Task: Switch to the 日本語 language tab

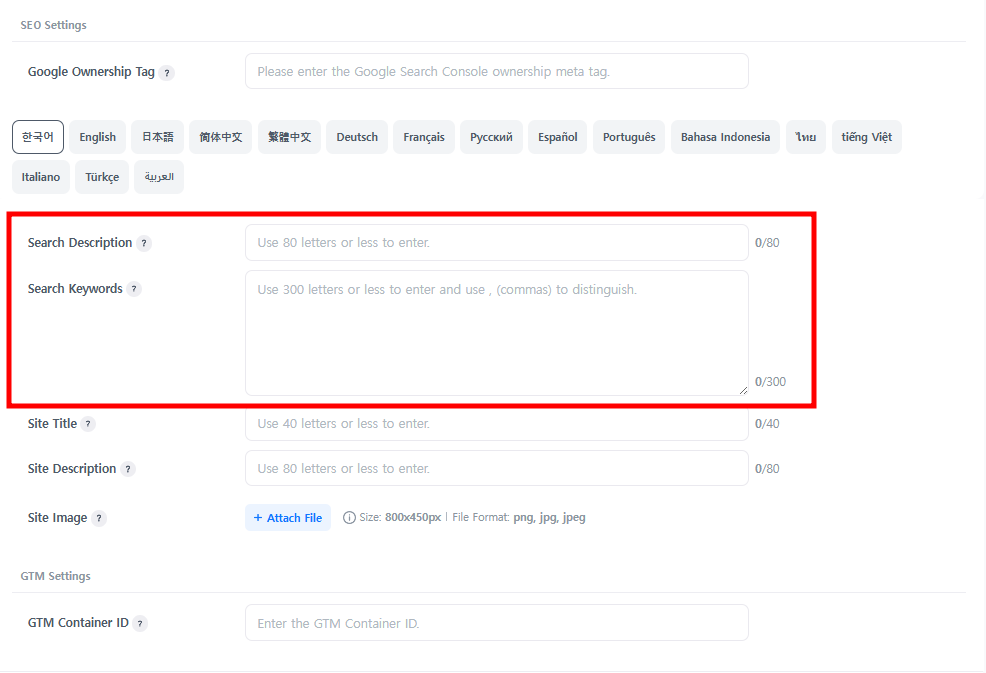Action: (157, 137)
